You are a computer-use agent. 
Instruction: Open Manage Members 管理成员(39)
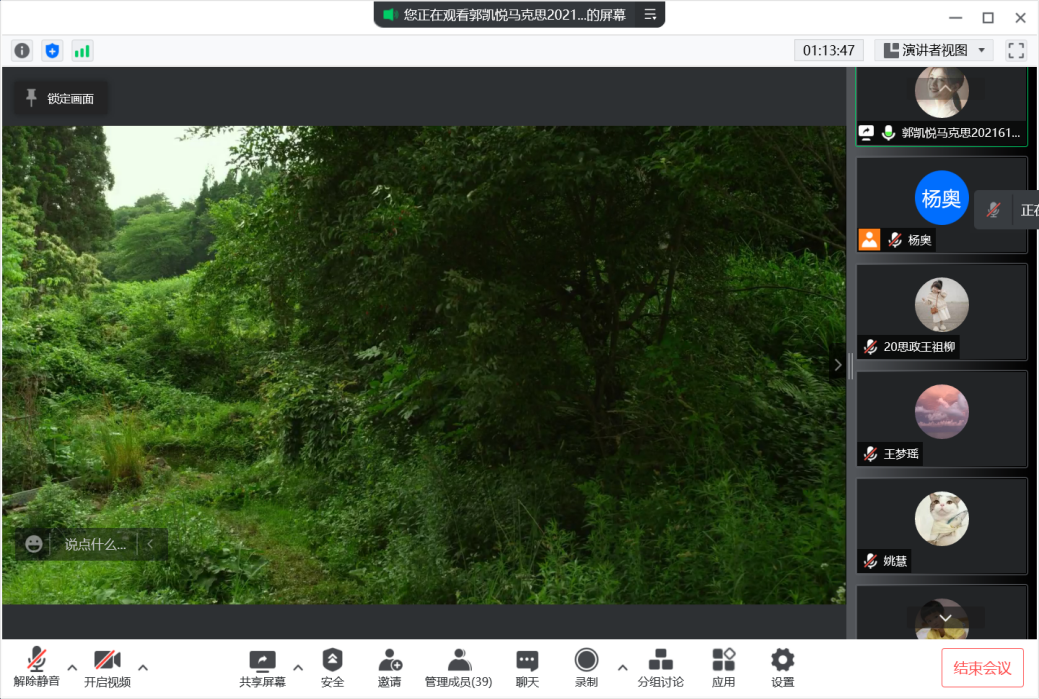458,667
